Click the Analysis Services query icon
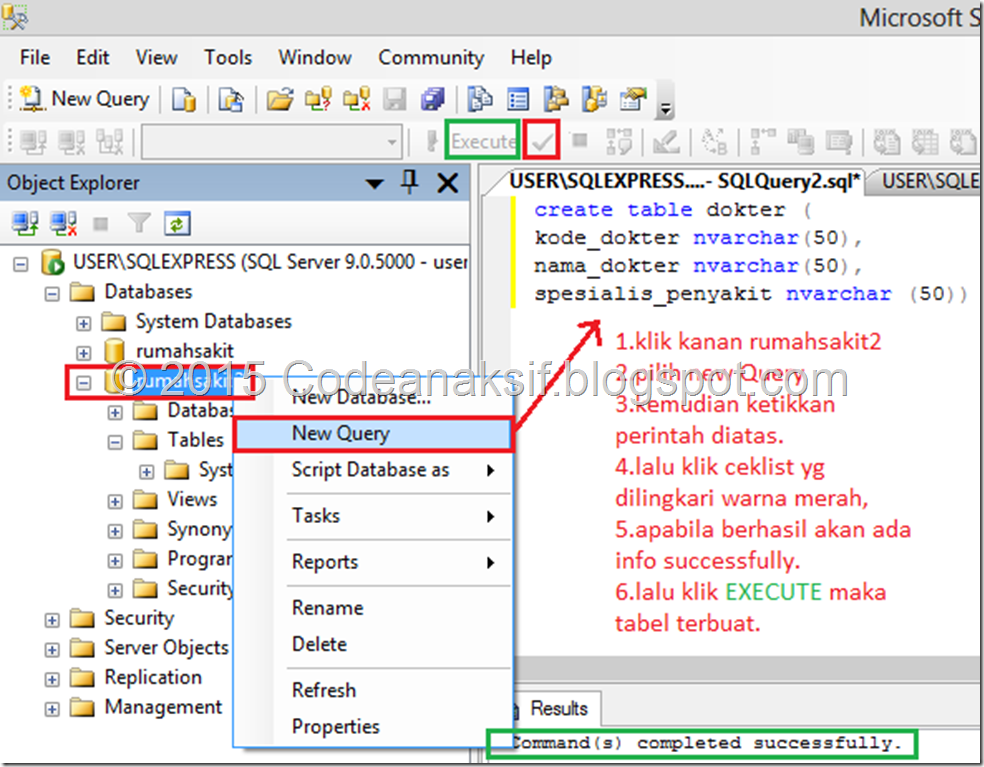This screenshot has height=767, width=984. 231,99
